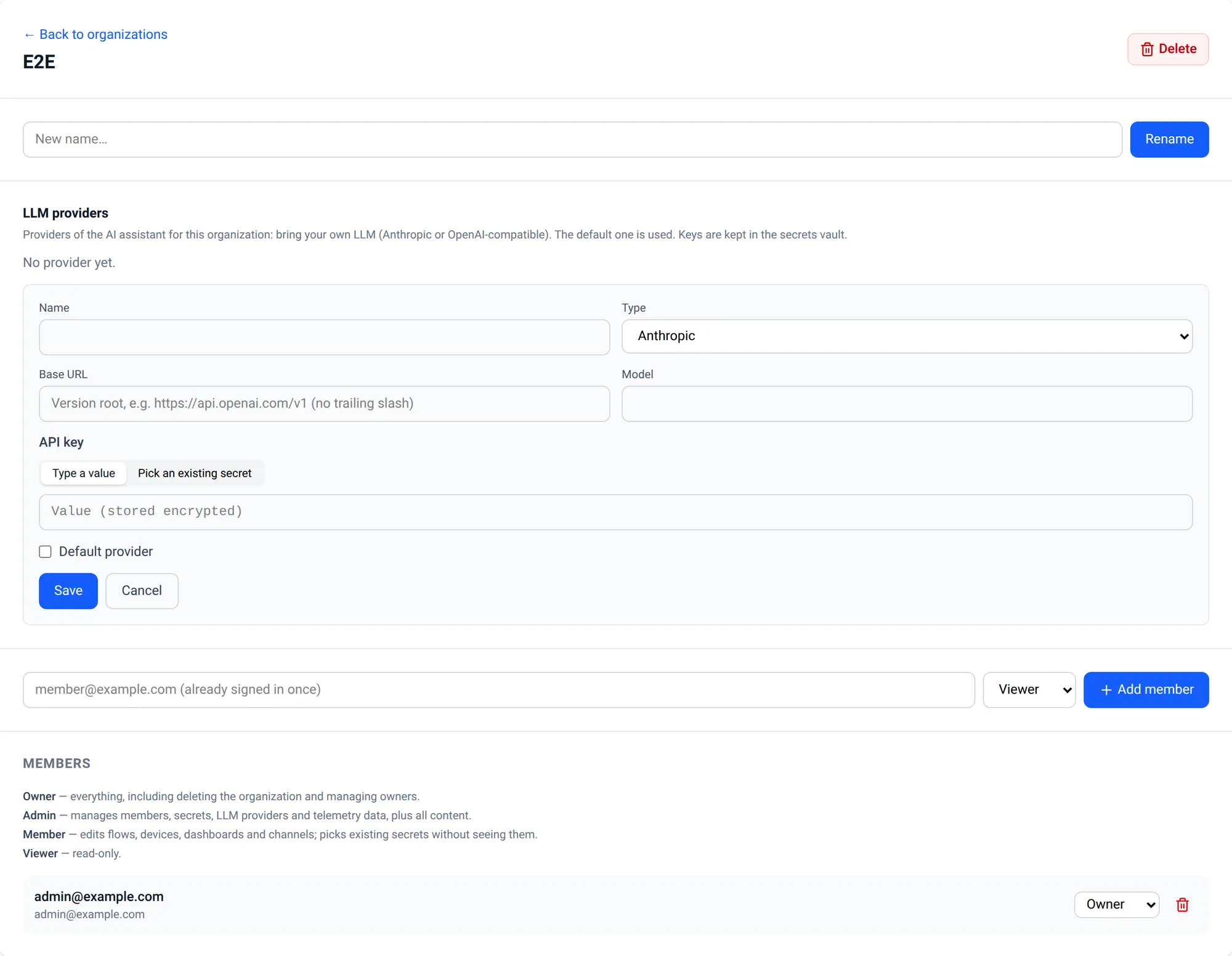Focus the New name input field

pyautogui.click(x=572, y=139)
